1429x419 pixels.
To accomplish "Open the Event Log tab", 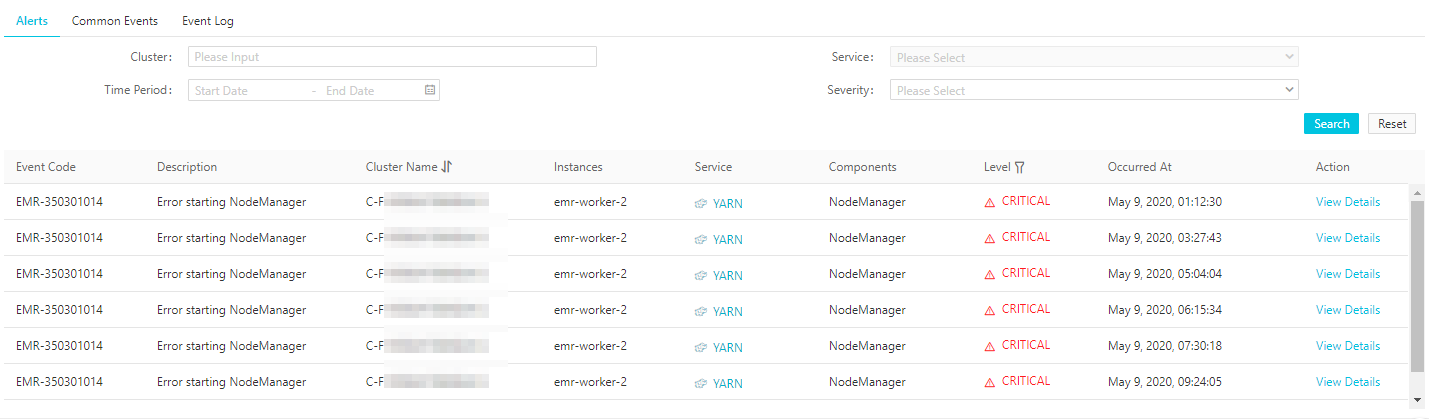I will pos(208,20).
